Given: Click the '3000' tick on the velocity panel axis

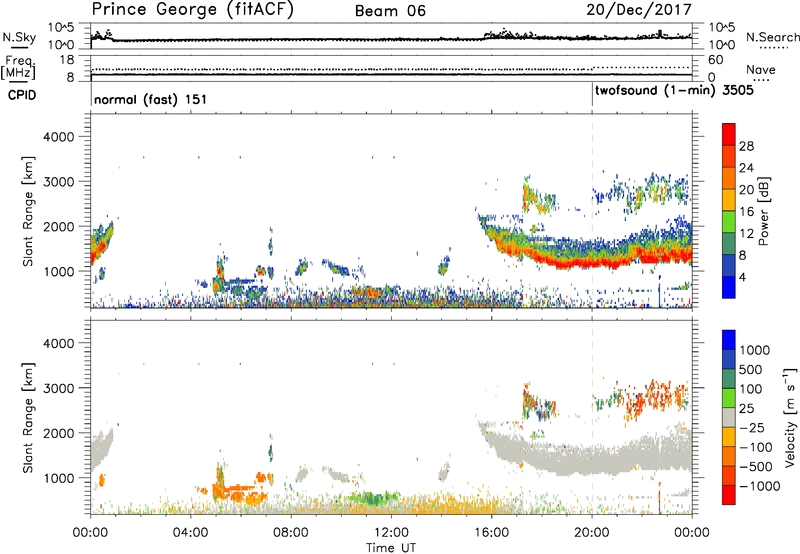Looking at the screenshot, I should 58,388.
